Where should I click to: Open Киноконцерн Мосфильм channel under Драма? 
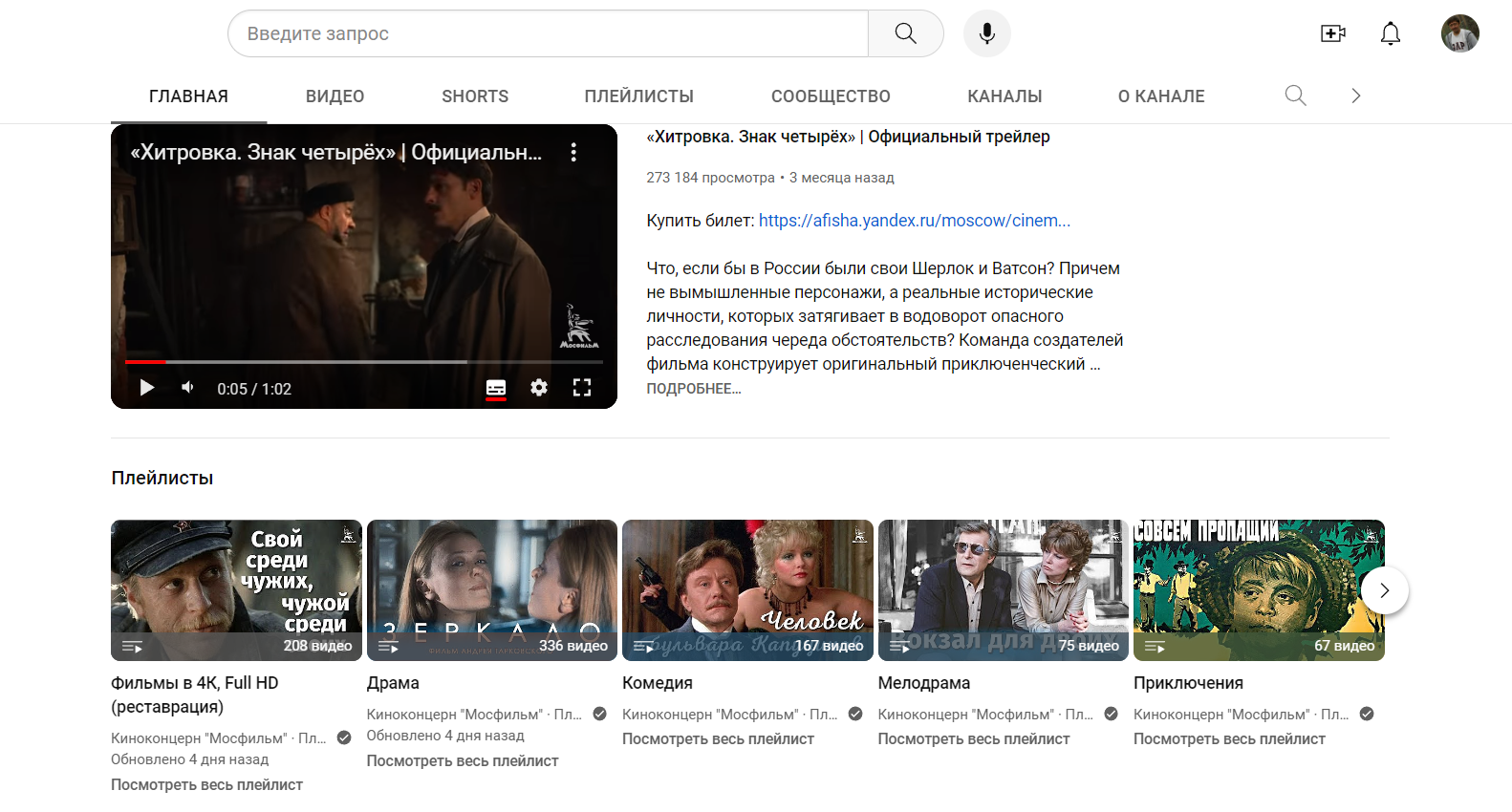click(455, 714)
